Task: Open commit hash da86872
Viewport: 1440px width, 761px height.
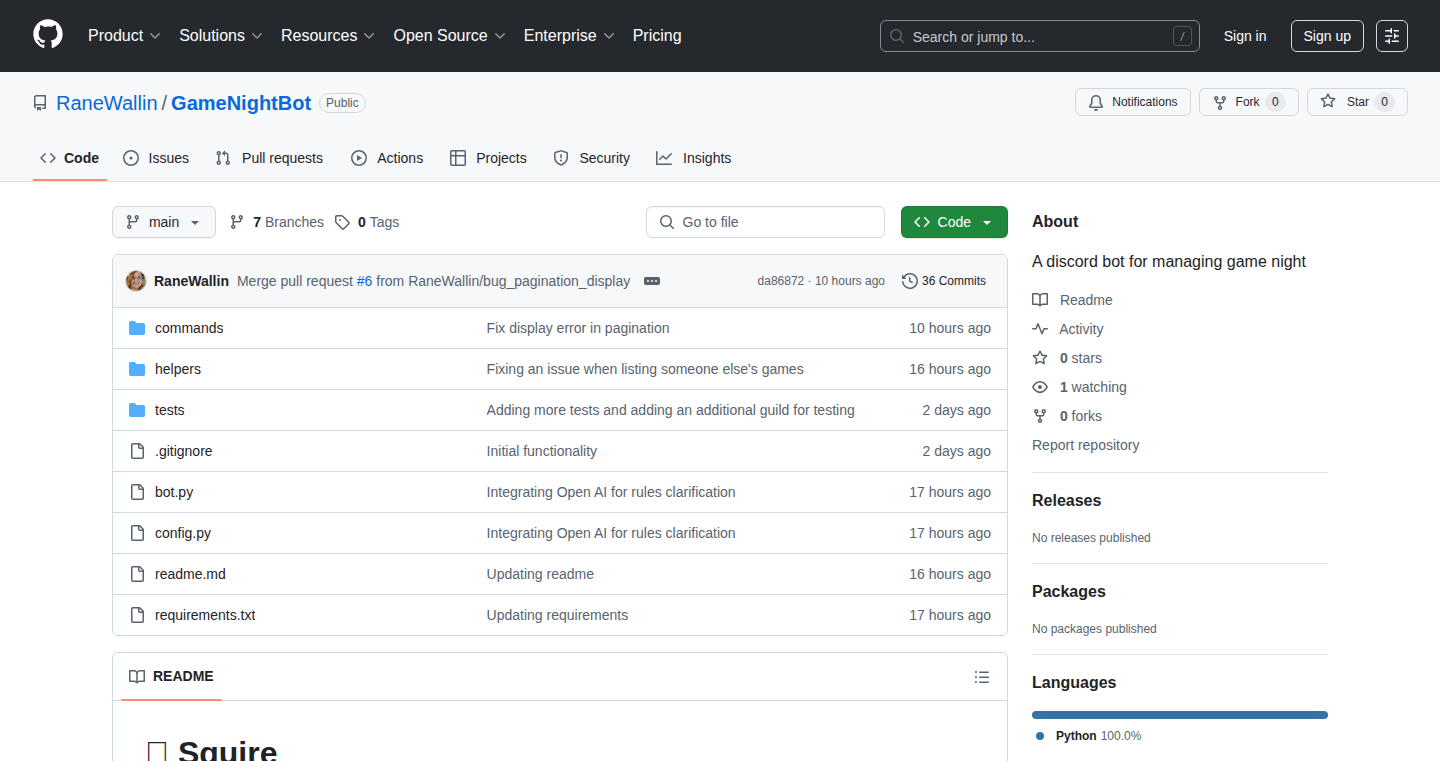Action: [x=780, y=281]
